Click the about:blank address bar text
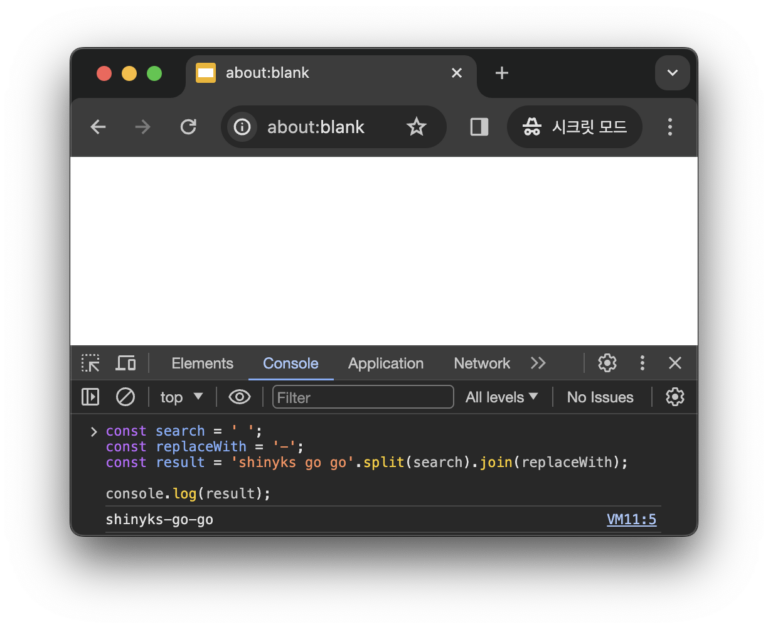 tap(315, 127)
